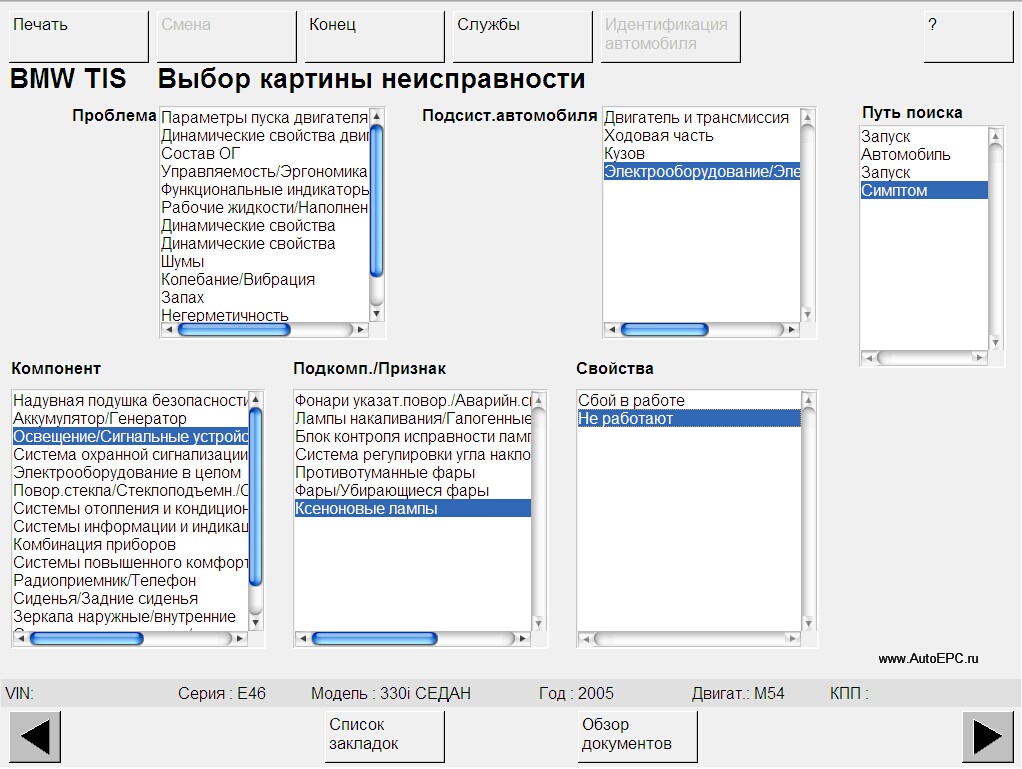Select Зеркала наружные/внутренние component
The image size is (1022, 769).
coord(130,617)
